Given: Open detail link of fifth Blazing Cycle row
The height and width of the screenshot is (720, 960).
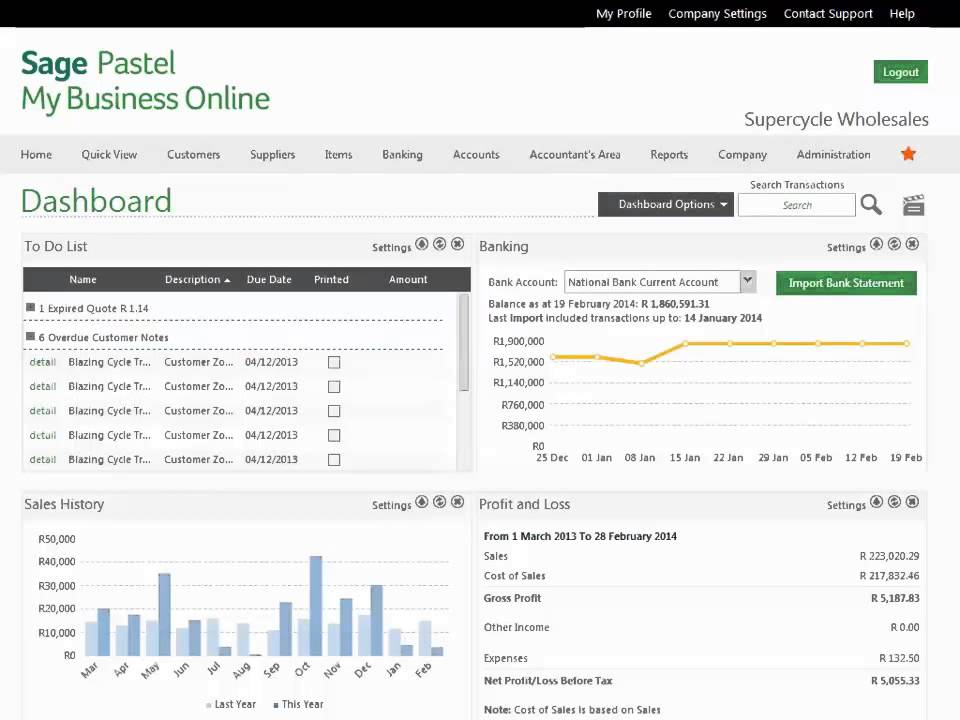Looking at the screenshot, I should pos(43,459).
